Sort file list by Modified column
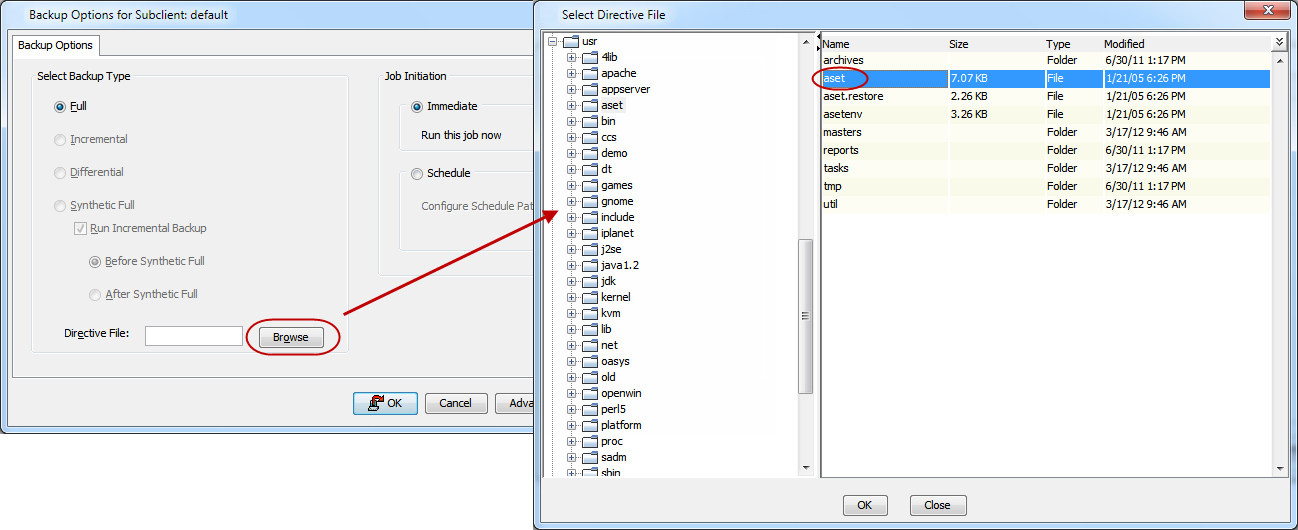This screenshot has height=530, width=1298. [x=1124, y=44]
